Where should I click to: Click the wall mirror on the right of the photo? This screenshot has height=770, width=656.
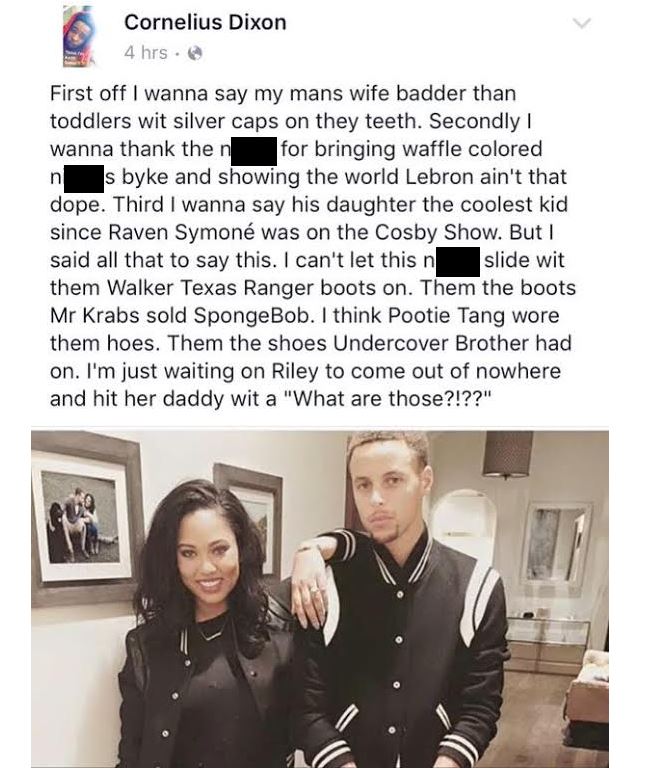click(x=558, y=542)
